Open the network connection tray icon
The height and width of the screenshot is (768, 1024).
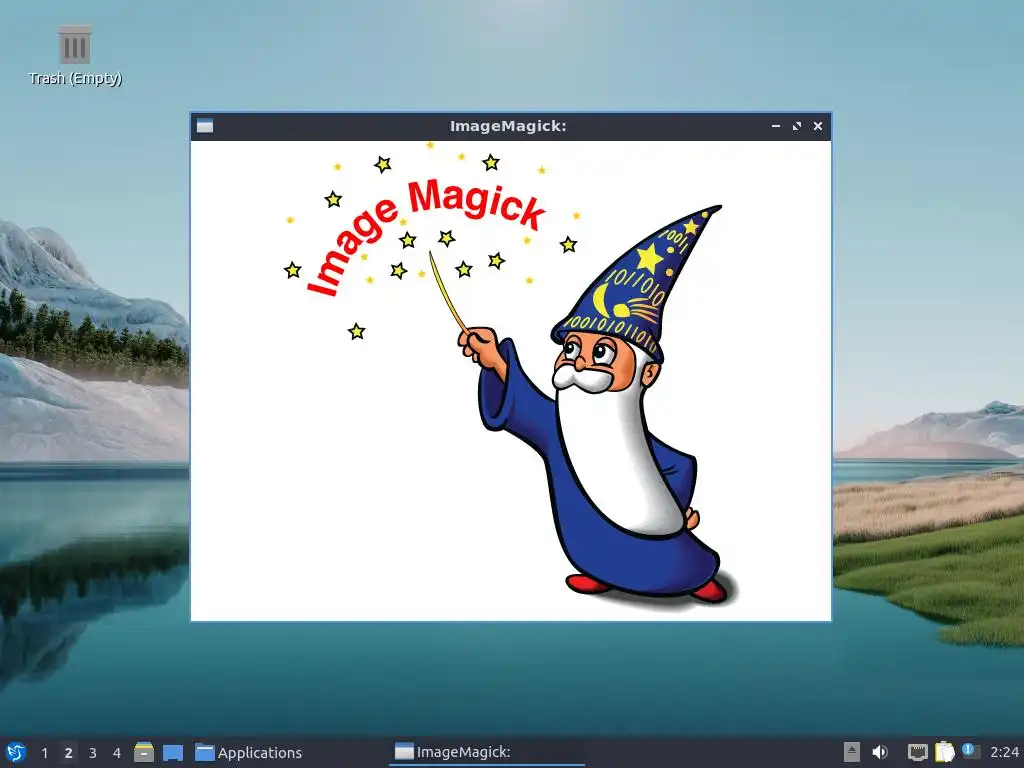coord(918,752)
